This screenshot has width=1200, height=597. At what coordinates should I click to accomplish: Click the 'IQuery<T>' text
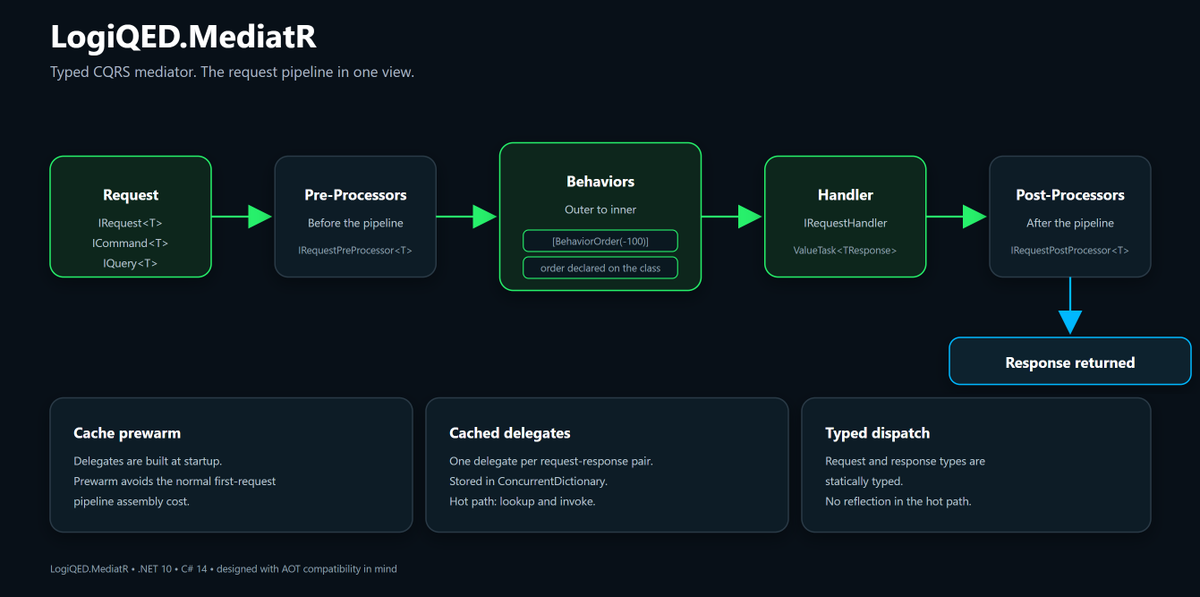[131, 263]
